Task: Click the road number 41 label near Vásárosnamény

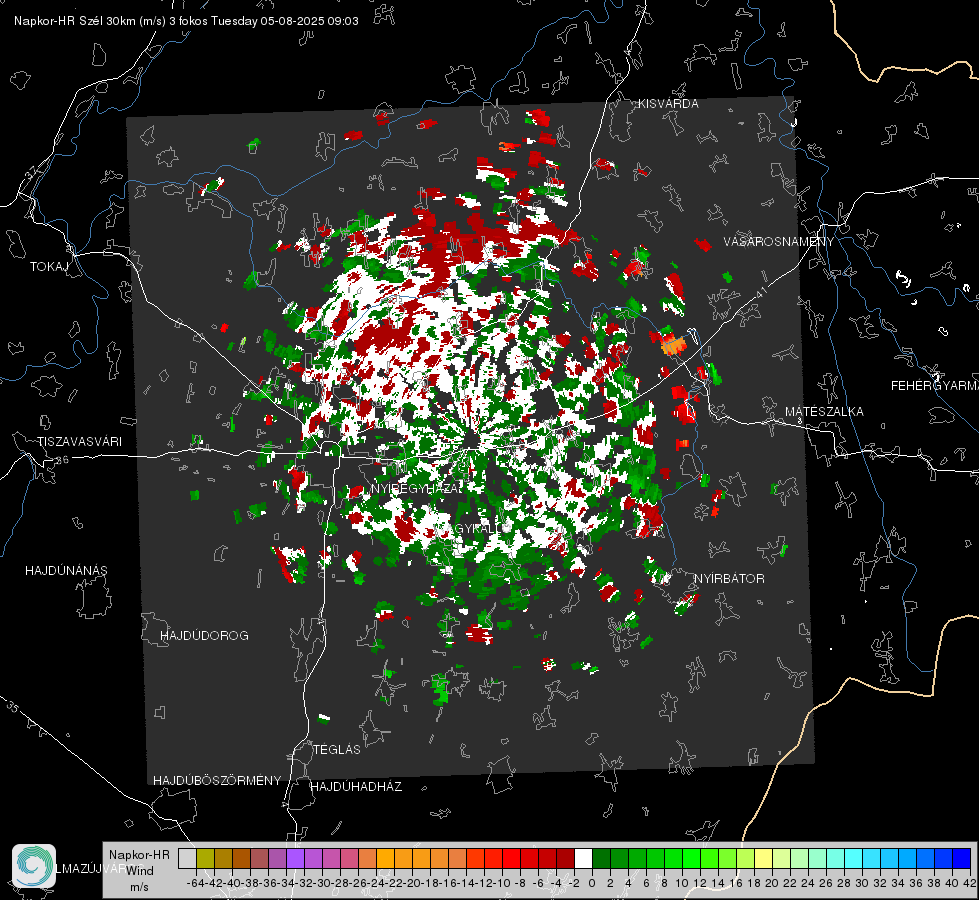Action: click(x=761, y=292)
